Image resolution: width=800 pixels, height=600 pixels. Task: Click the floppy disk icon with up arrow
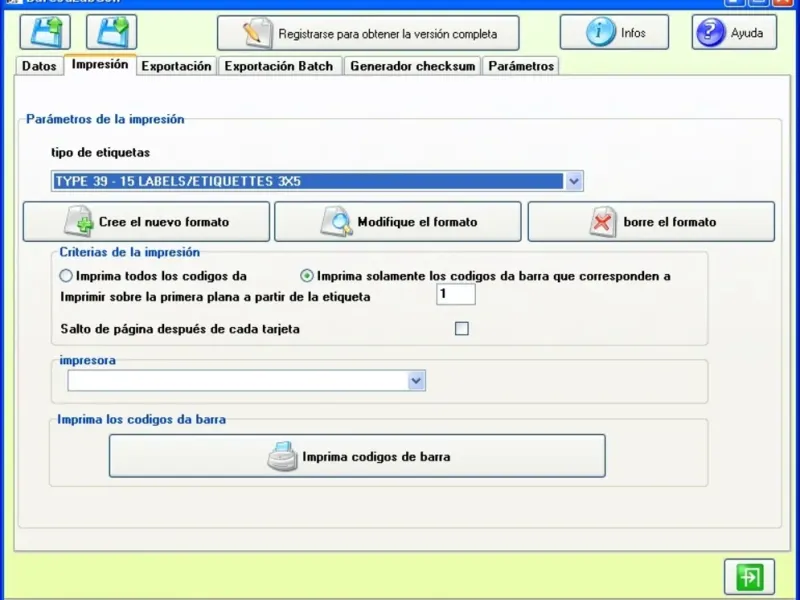[x=45, y=32]
